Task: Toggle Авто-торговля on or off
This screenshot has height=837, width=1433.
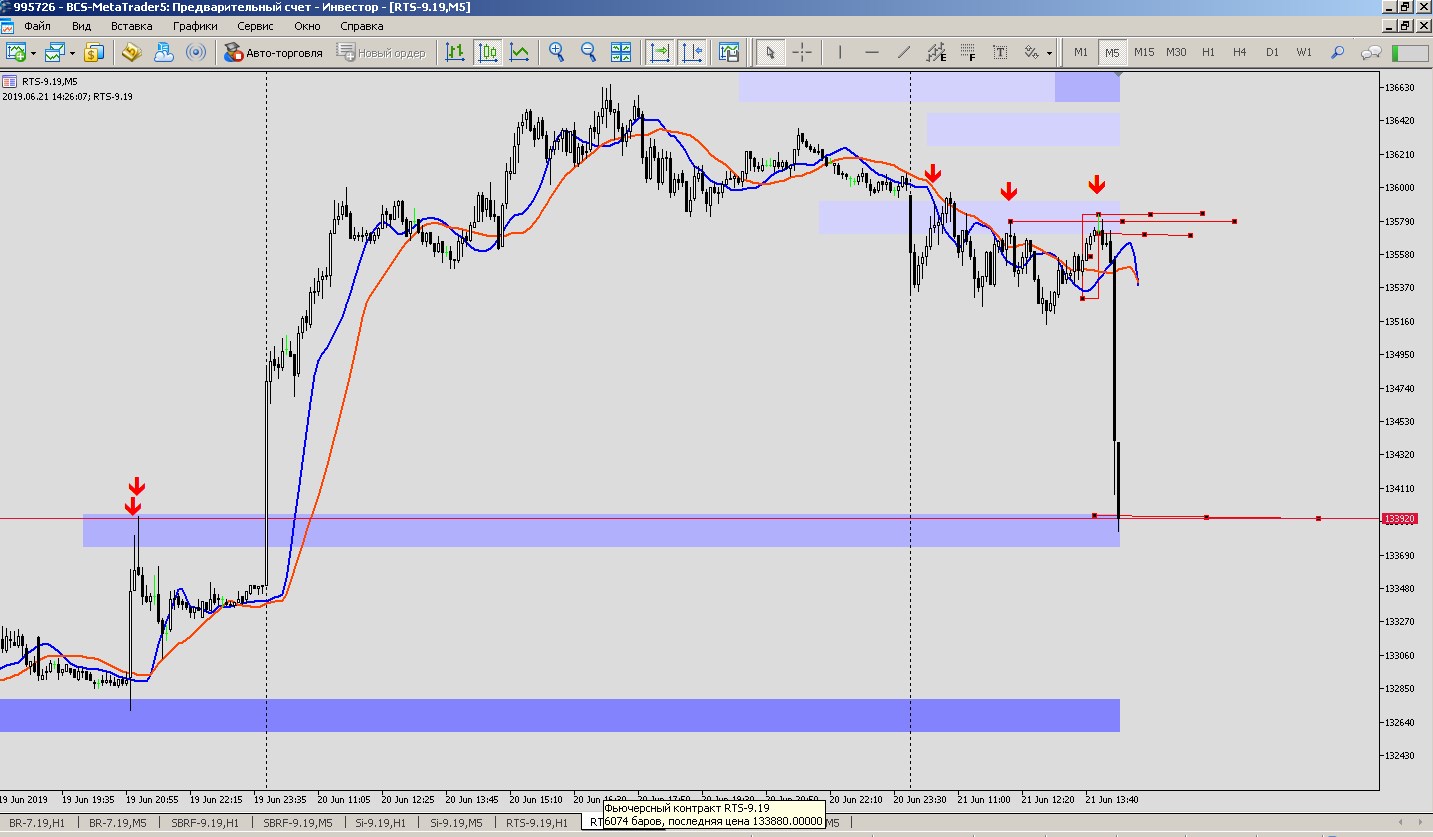Action: (273, 52)
